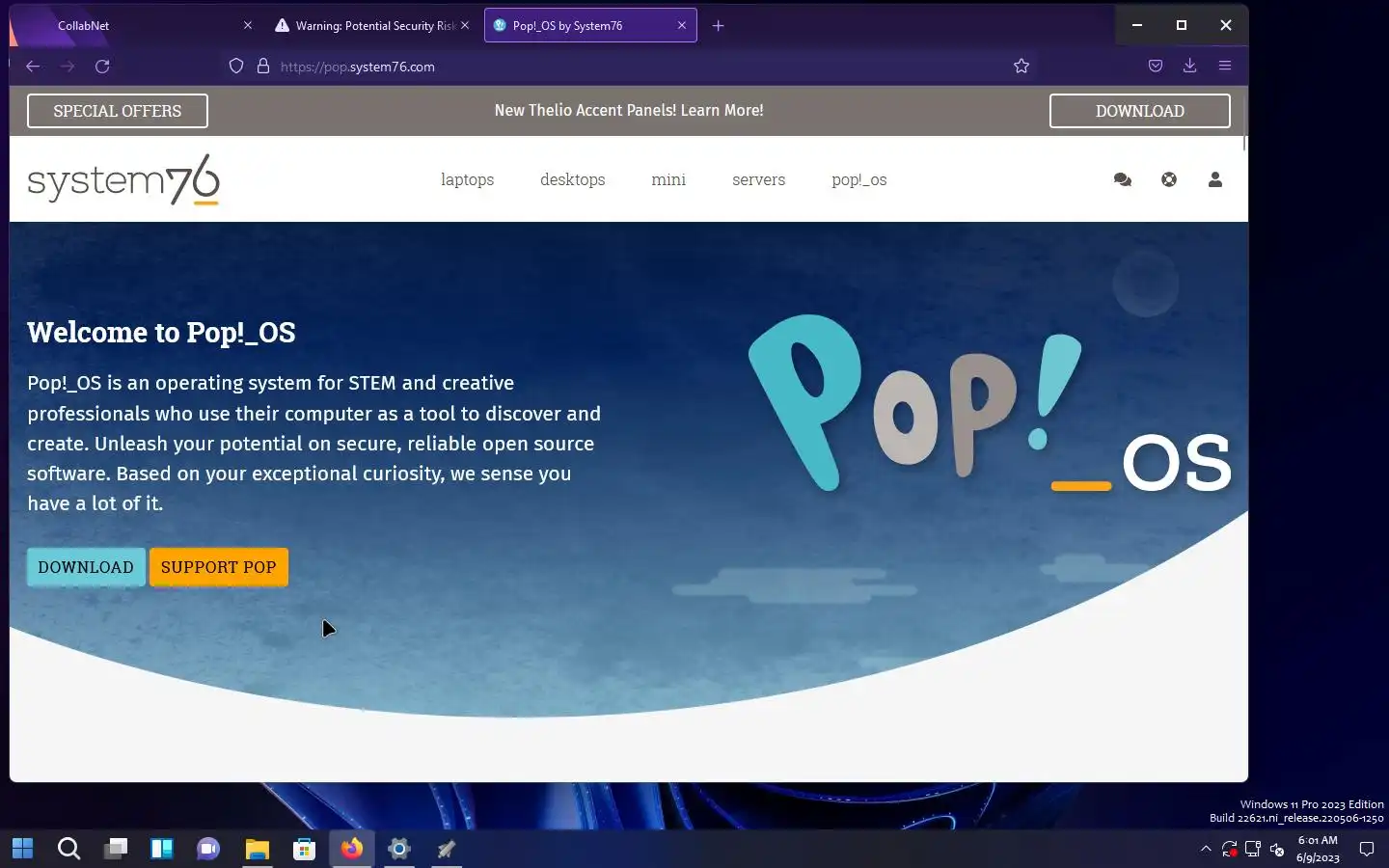Open the tracking protection shield icon

[x=236, y=67]
